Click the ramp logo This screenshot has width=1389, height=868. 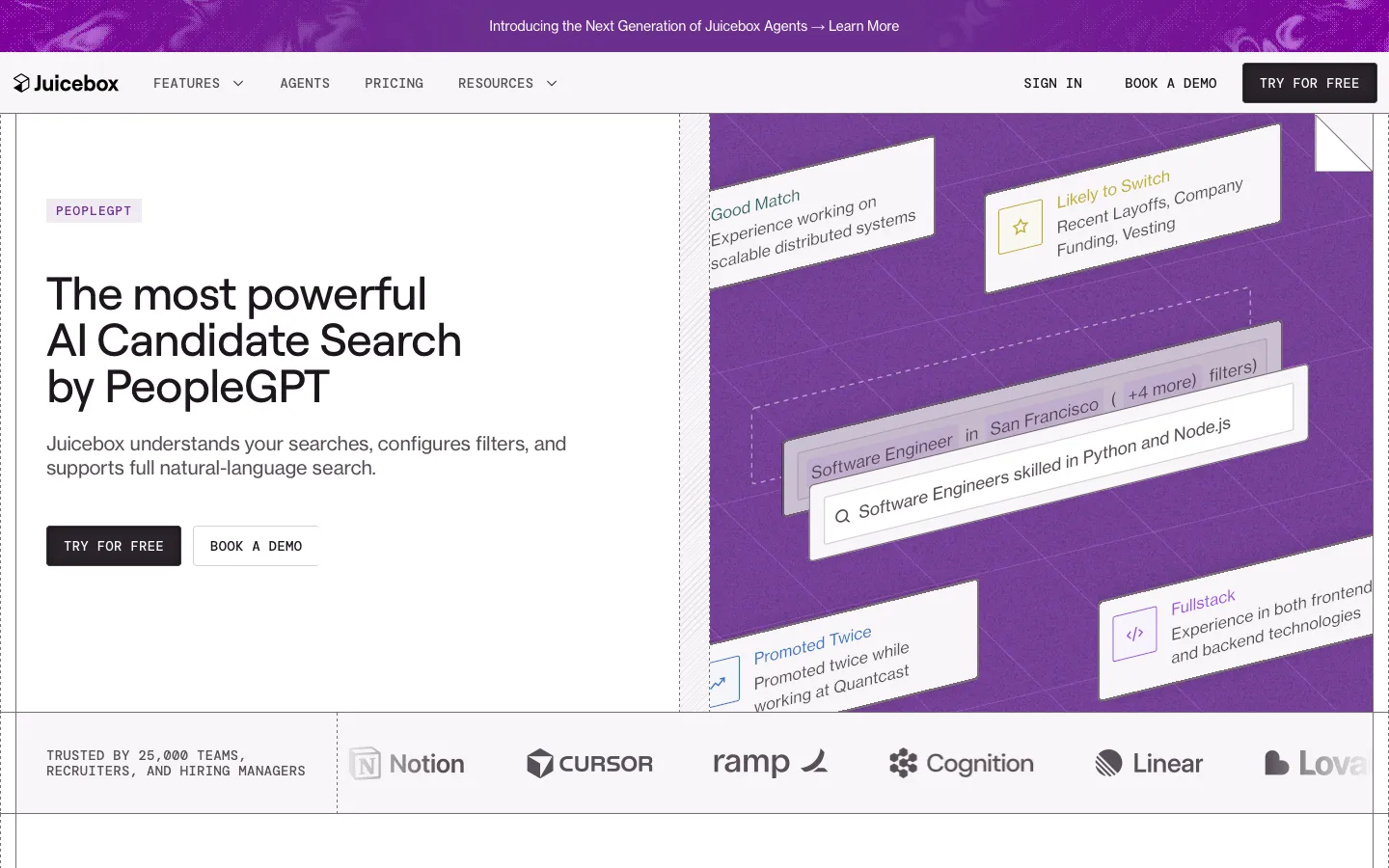pos(770,763)
